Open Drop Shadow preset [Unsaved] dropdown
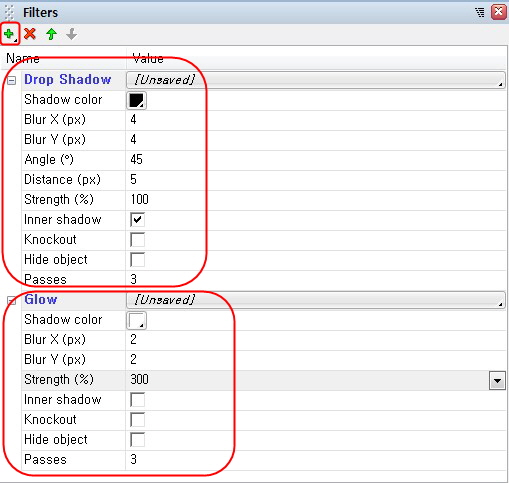This screenshot has height=483, width=509. click(x=316, y=80)
